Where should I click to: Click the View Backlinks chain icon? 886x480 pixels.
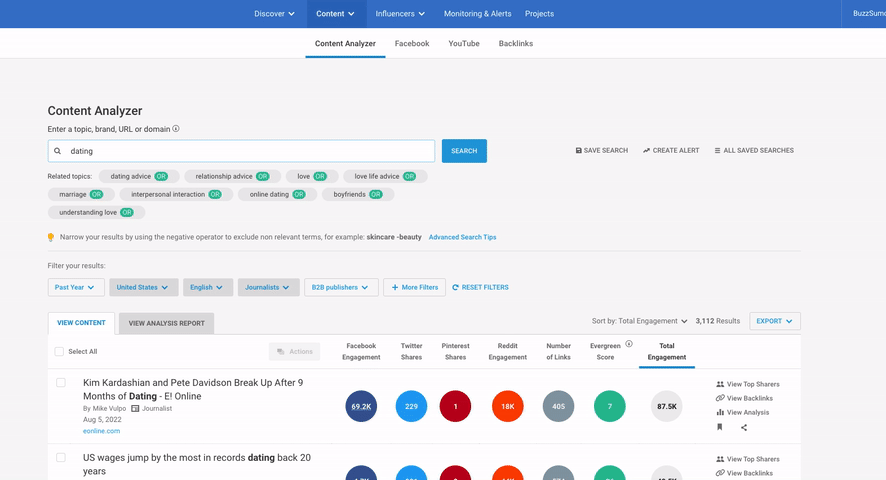click(720, 398)
